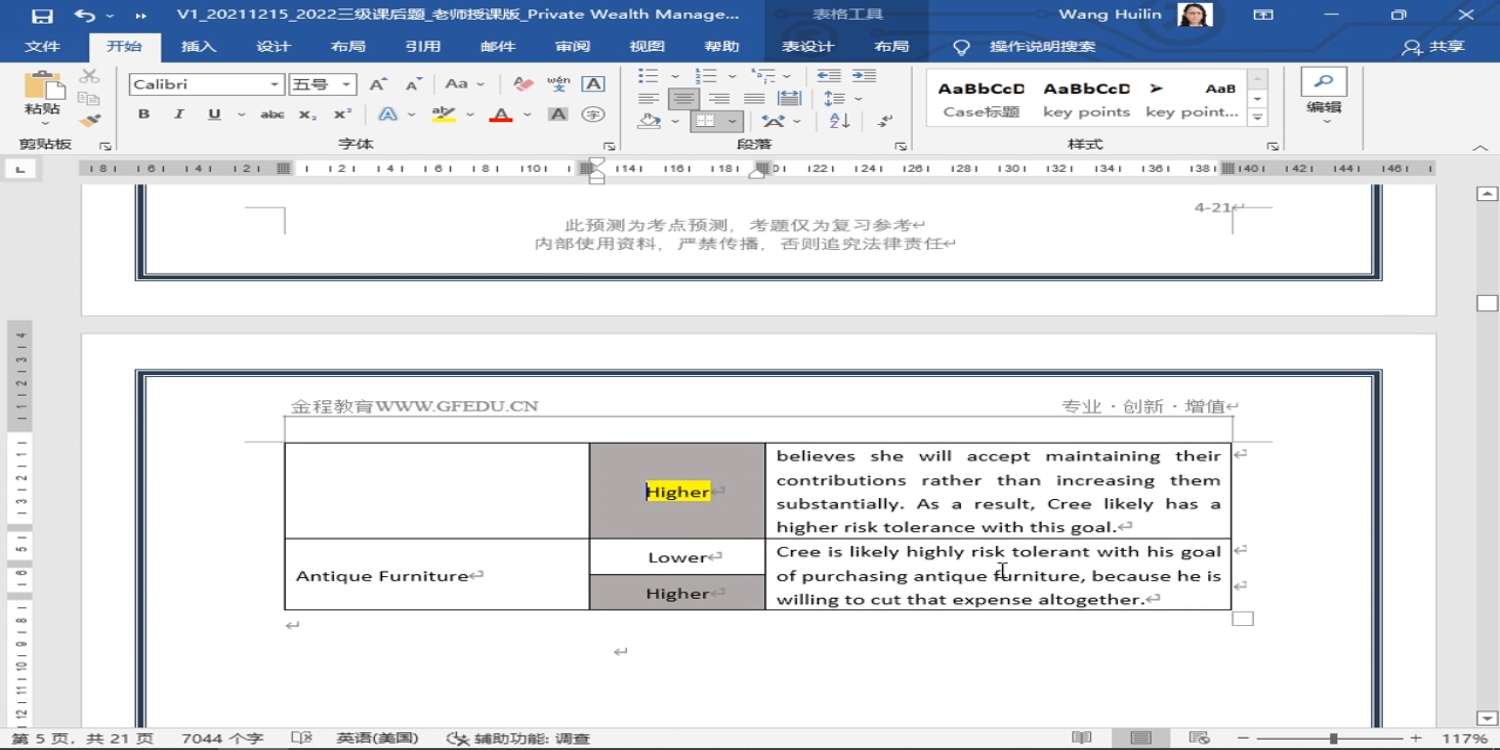Click the Subscript x₂ icon
1500x750 pixels.
point(308,115)
